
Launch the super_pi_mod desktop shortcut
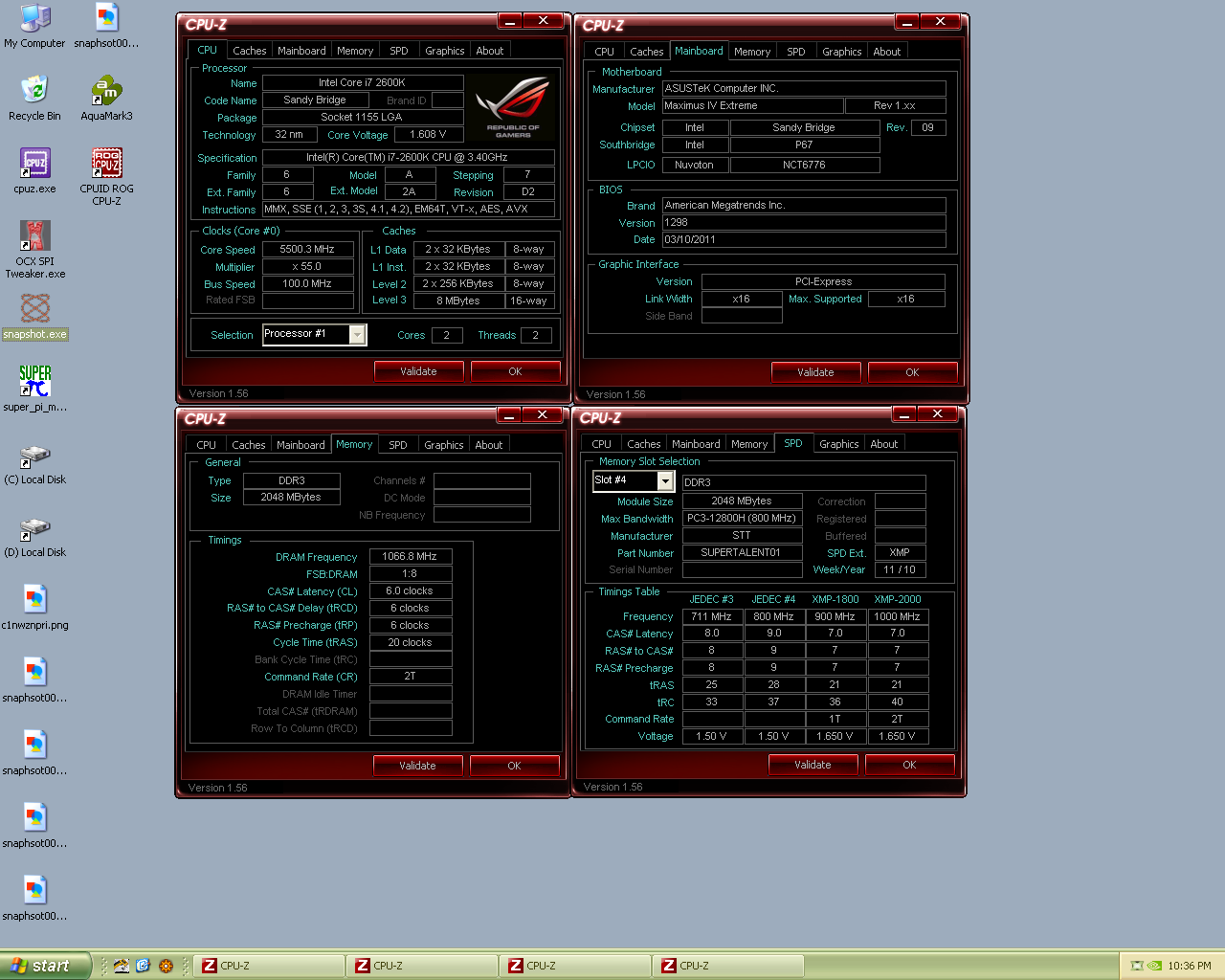click(35, 382)
